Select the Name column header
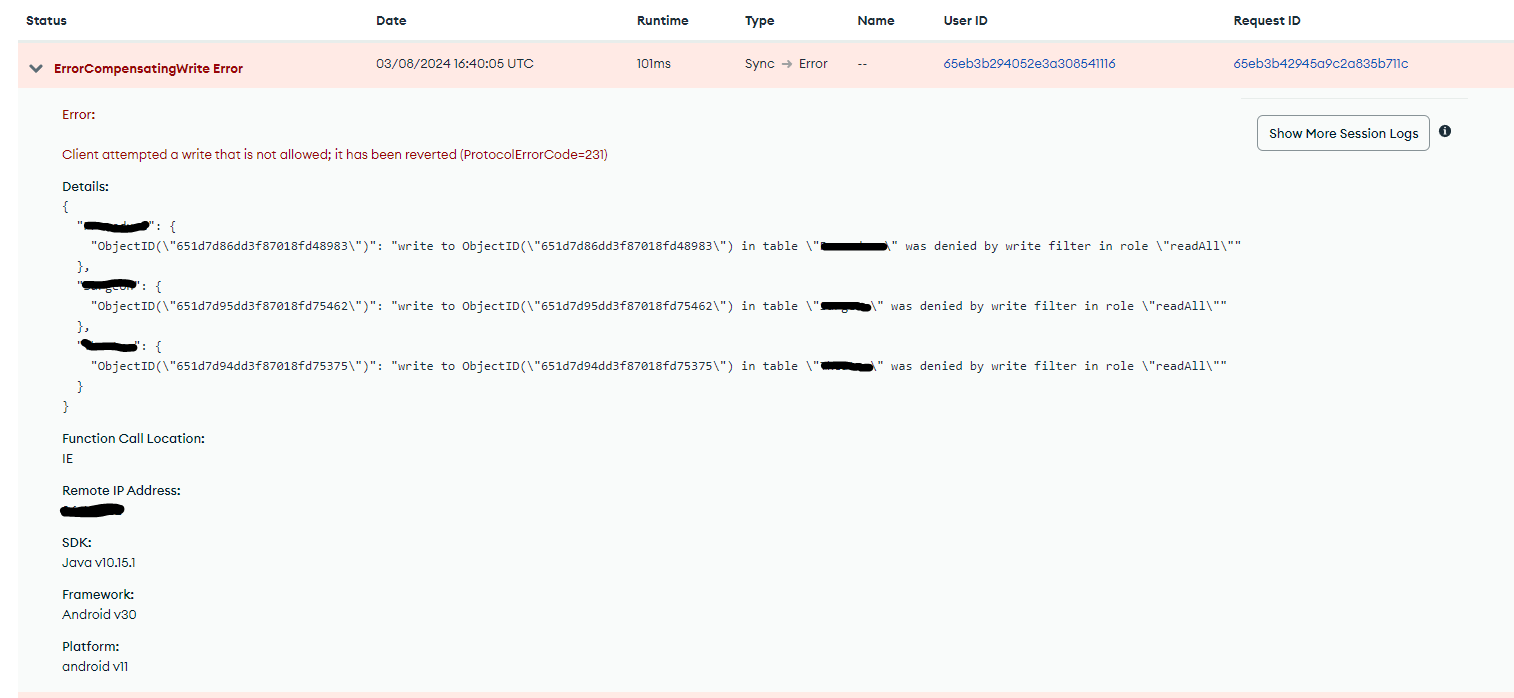Image resolution: width=1514 pixels, height=698 pixels. 875,21
